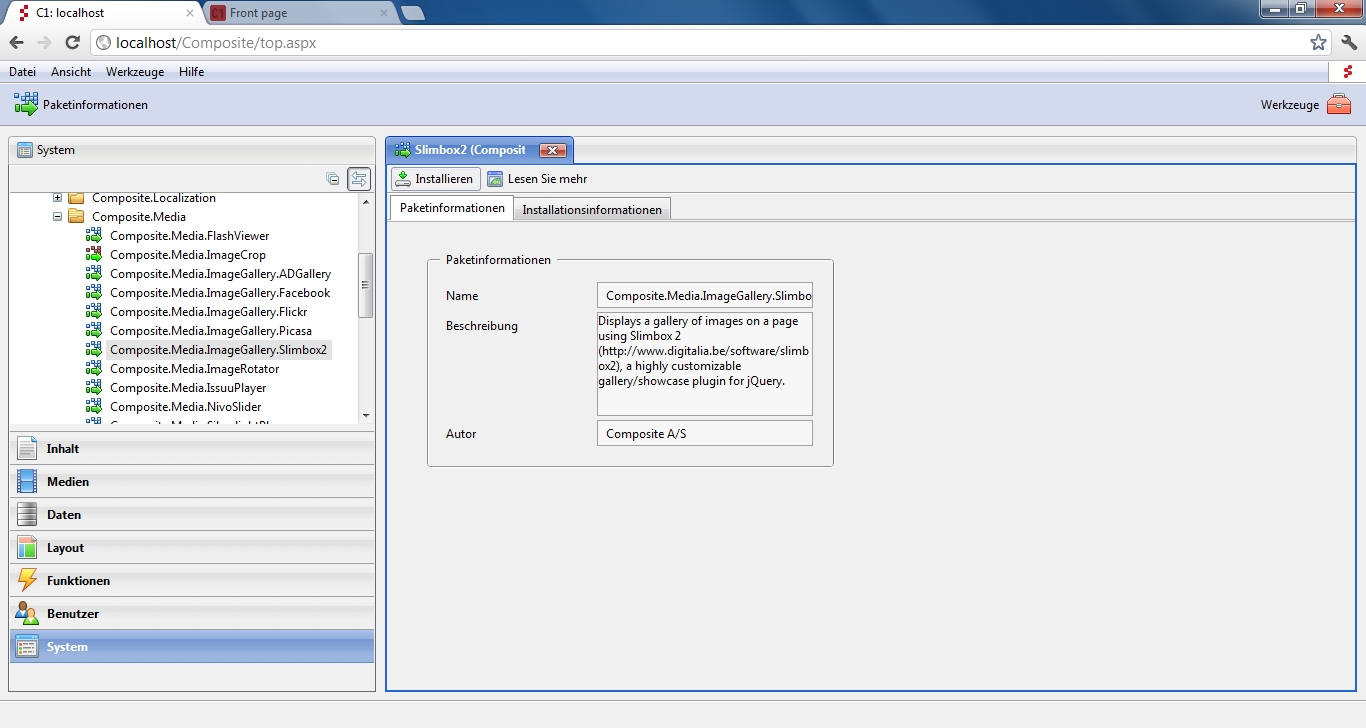The height and width of the screenshot is (728, 1366).
Task: Click the Lesen Sie mehr icon
Action: pyautogui.click(x=495, y=179)
